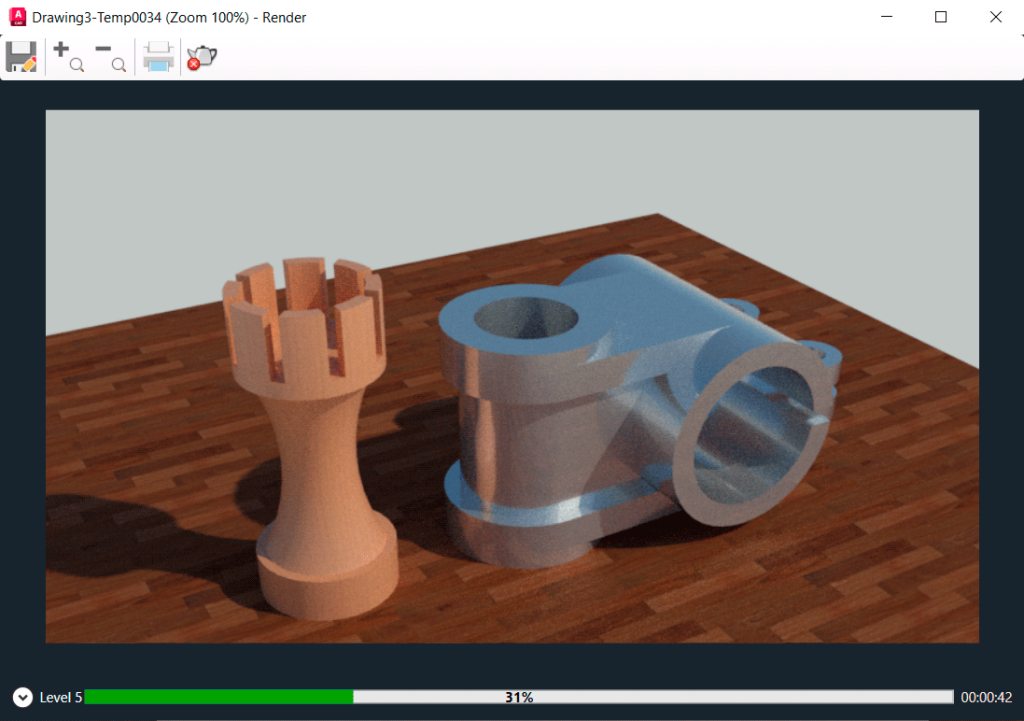Click the 31% progress label
Screen dimensions: 1024x721
(x=521, y=696)
